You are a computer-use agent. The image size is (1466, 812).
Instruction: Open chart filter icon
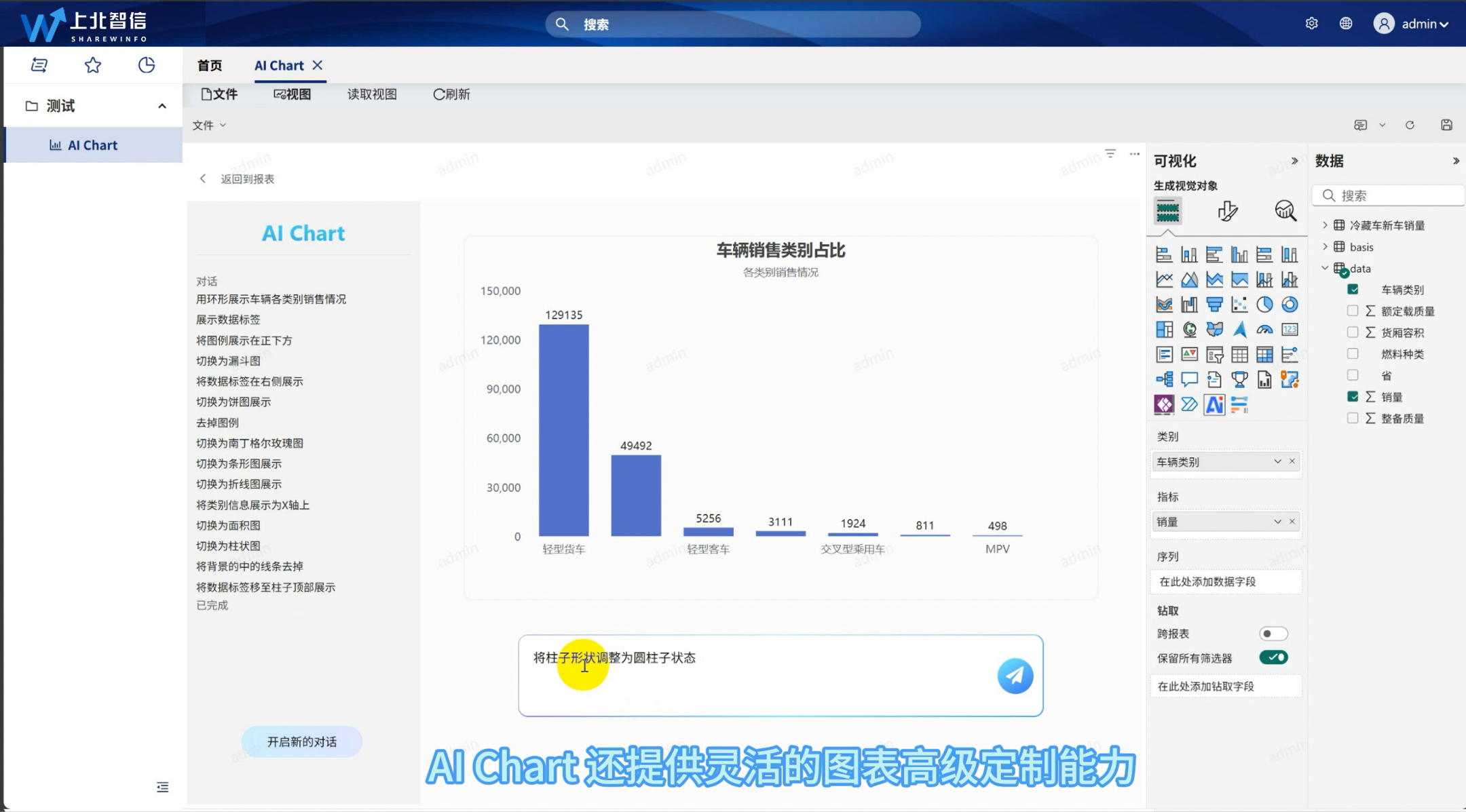(1110, 154)
